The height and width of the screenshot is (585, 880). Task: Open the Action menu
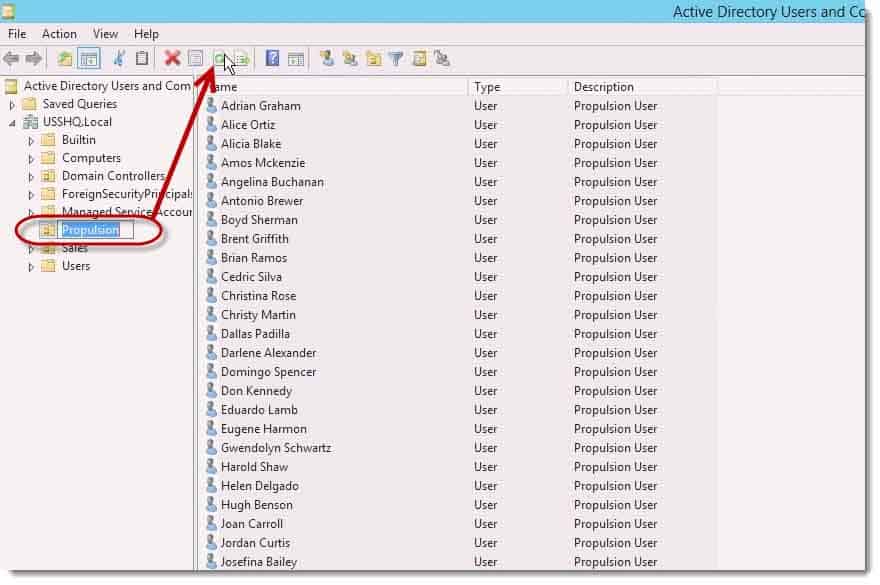pyautogui.click(x=59, y=34)
